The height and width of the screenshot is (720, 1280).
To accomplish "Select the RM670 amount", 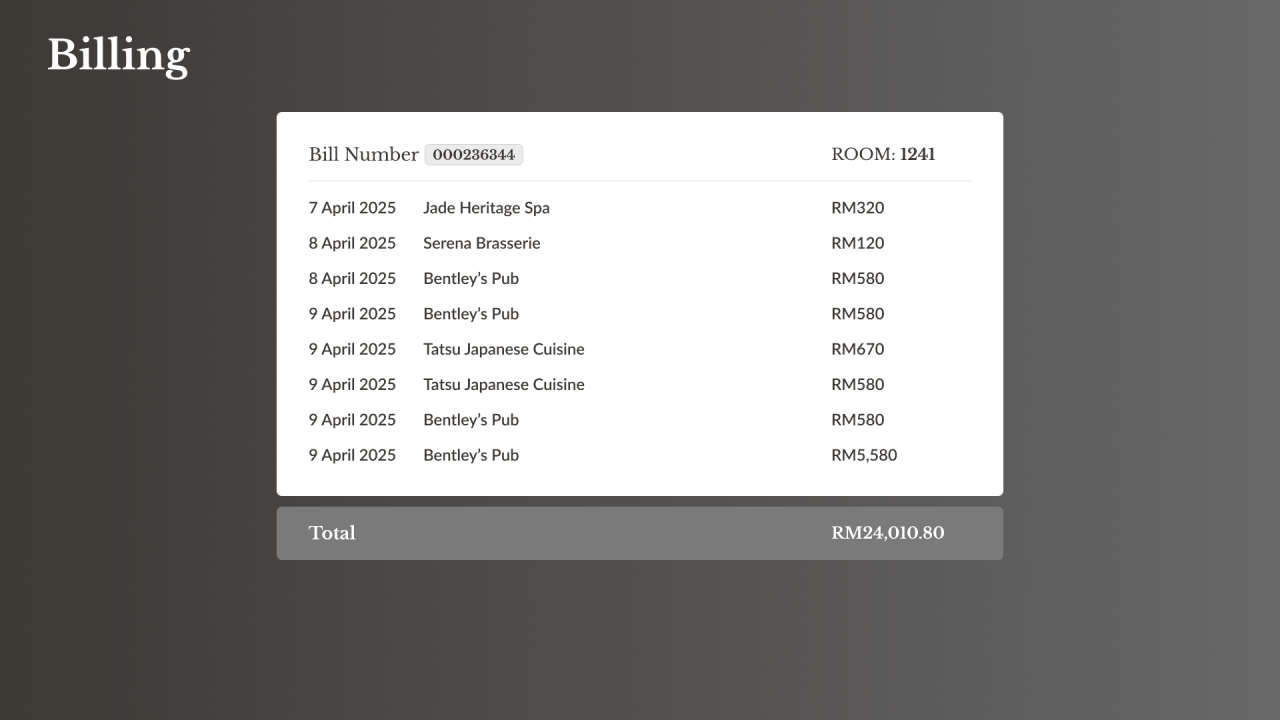I will 857,349.
